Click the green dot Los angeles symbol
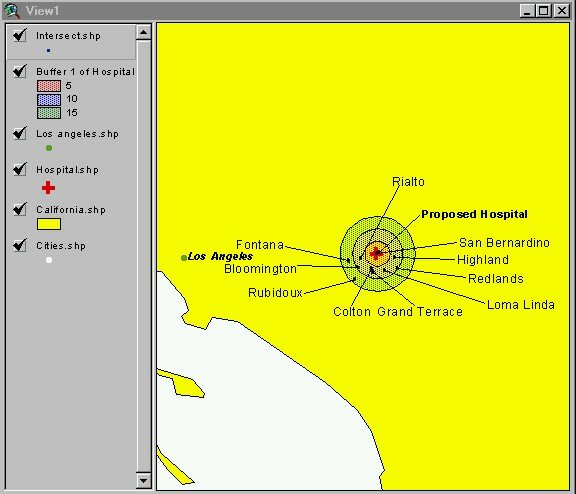 tap(49, 148)
